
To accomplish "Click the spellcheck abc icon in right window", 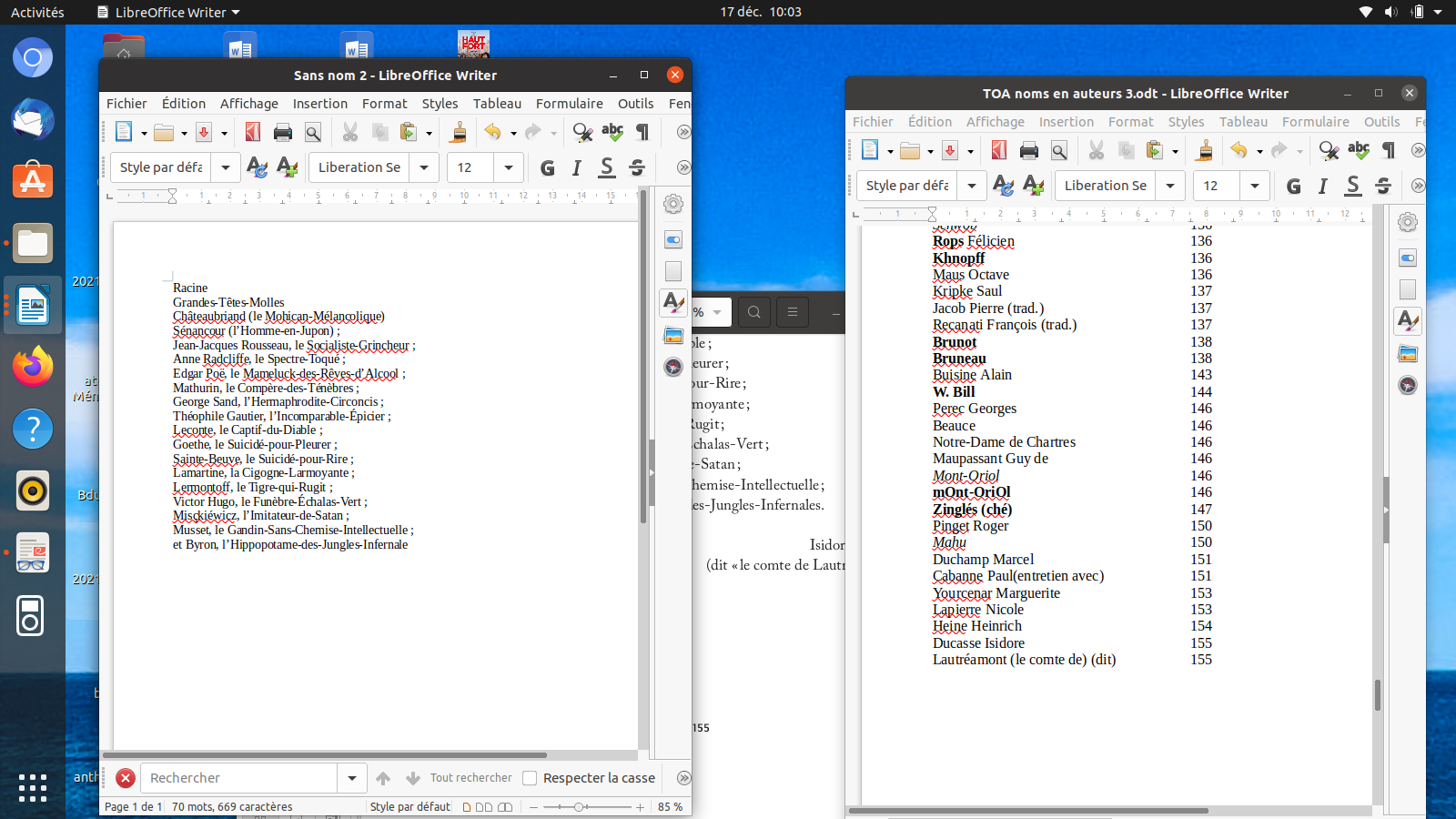I will tap(1359, 151).
